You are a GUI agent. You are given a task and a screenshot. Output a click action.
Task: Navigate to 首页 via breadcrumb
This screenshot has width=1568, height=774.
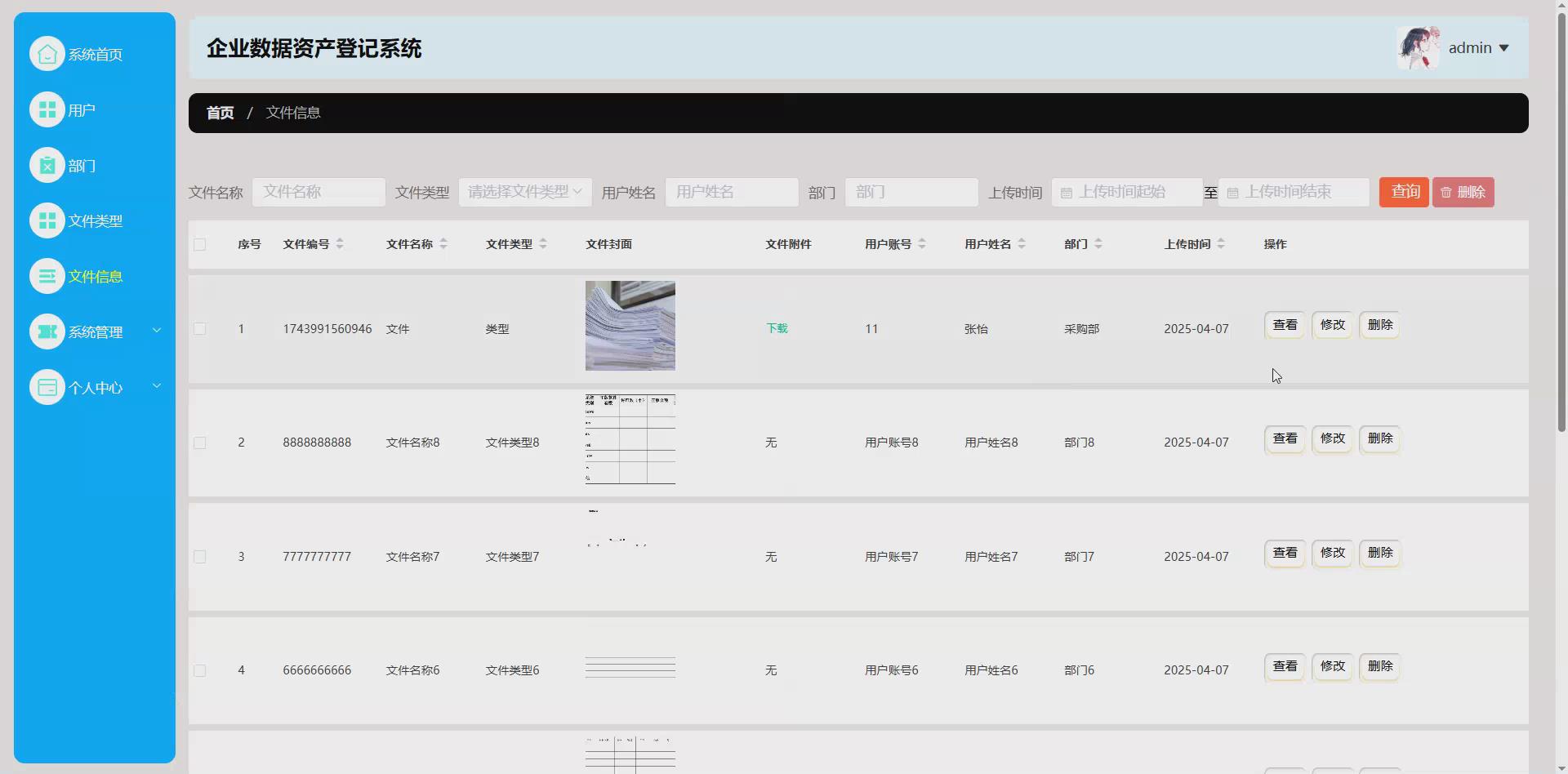pyautogui.click(x=219, y=112)
